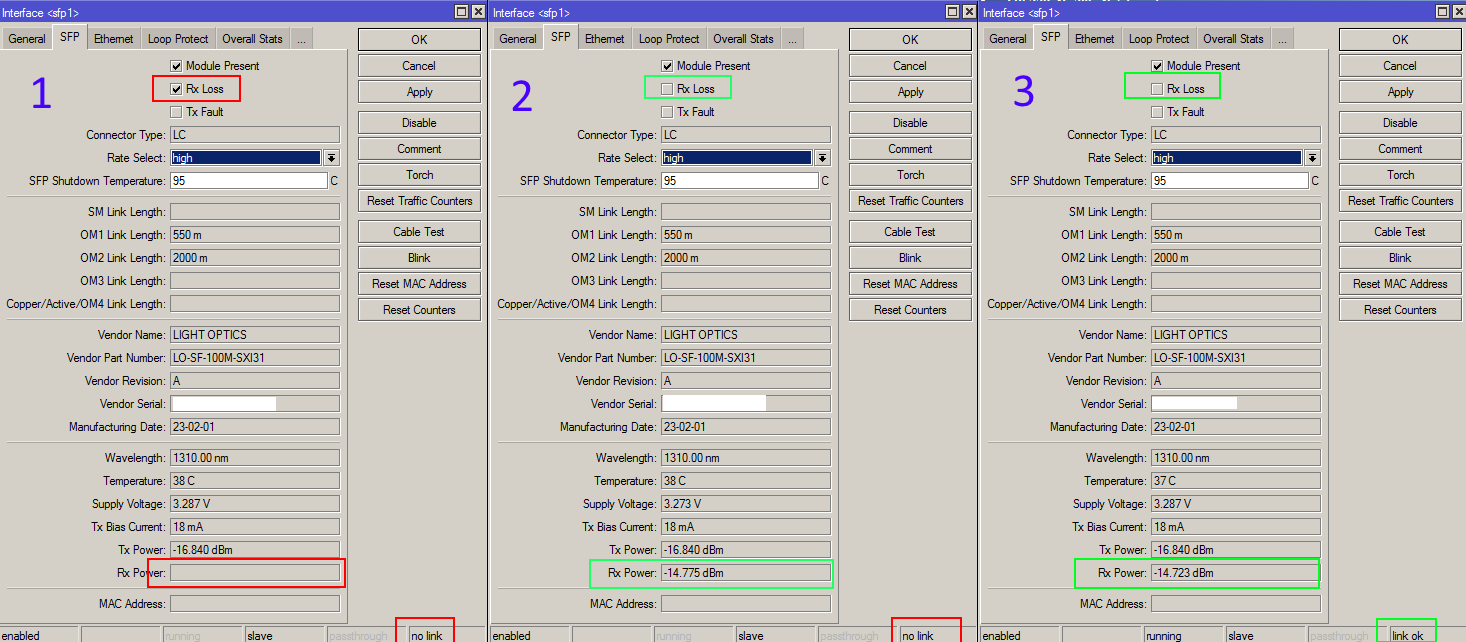Click Reset Traffic Counters in second window
Viewport: 1466px width, 642px height.
(x=910, y=200)
